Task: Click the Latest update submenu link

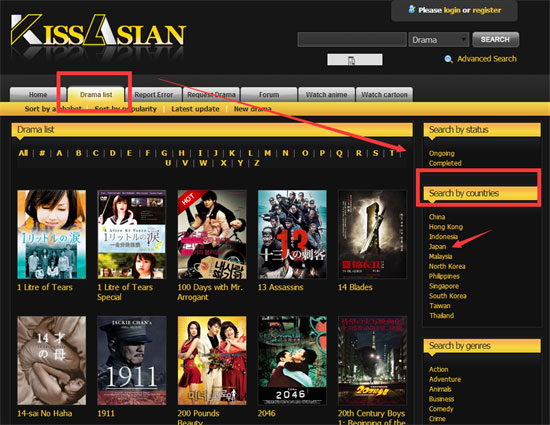Action: [x=195, y=109]
